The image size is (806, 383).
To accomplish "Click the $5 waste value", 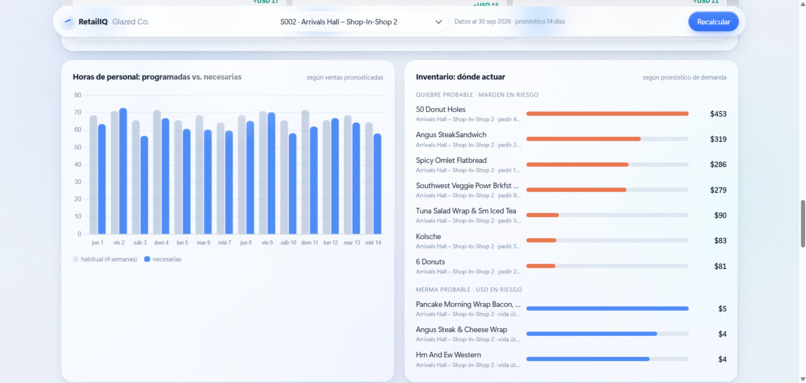I will click(x=722, y=309).
